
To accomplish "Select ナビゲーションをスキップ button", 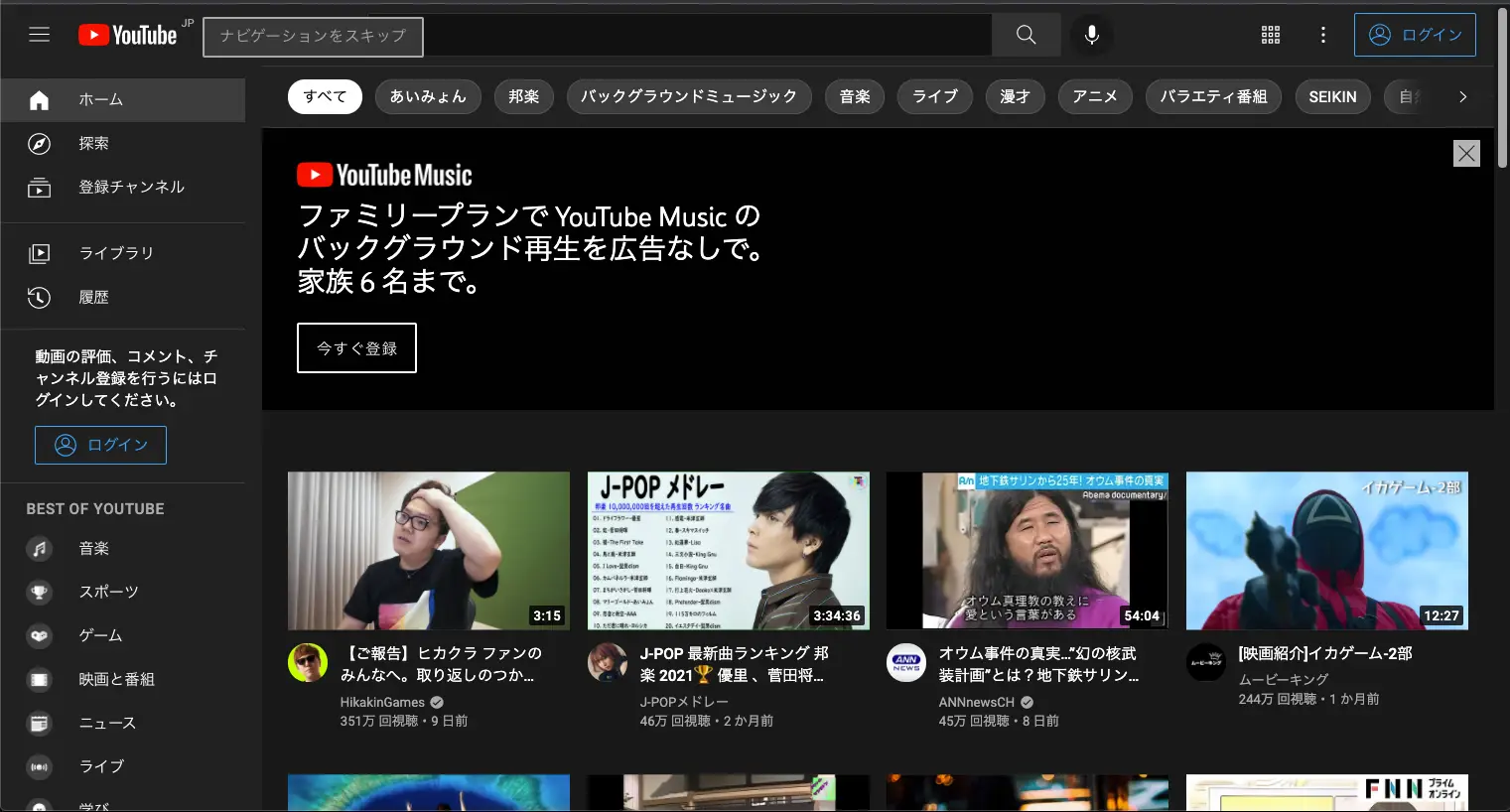I will coord(313,37).
